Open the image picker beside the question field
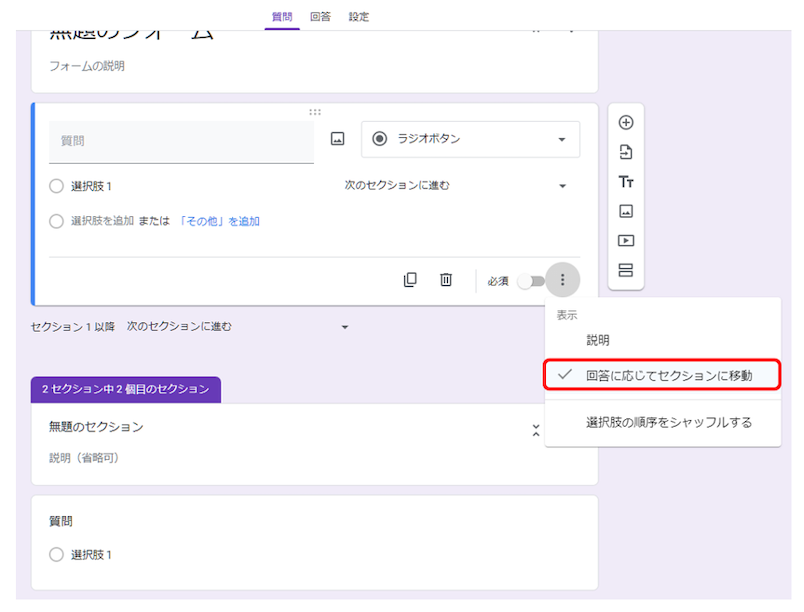Screen dimensions: 804x612 click(x=337, y=139)
